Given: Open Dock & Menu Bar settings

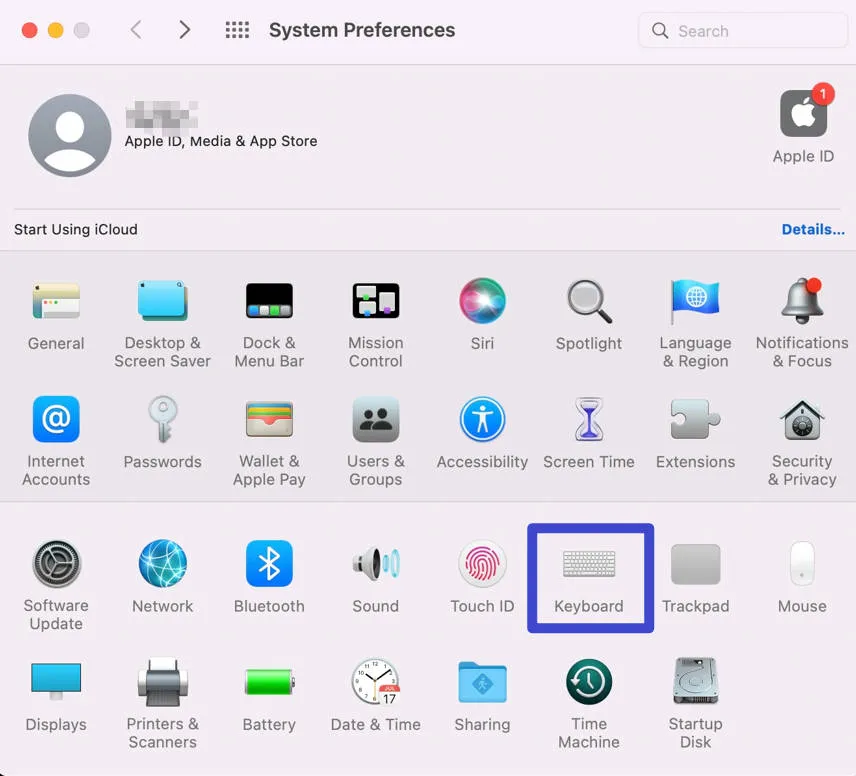Looking at the screenshot, I should [x=269, y=323].
